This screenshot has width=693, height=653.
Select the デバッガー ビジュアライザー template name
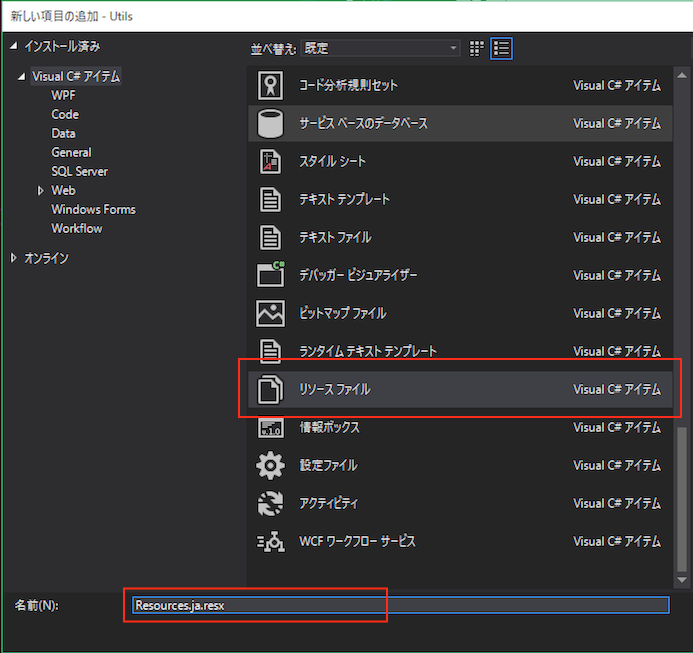(x=358, y=275)
